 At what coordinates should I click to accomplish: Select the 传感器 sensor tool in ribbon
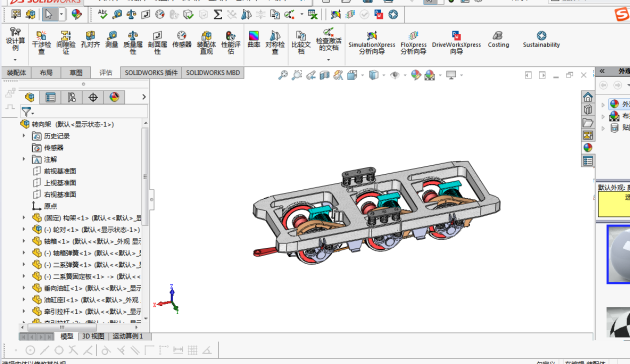pos(182,39)
